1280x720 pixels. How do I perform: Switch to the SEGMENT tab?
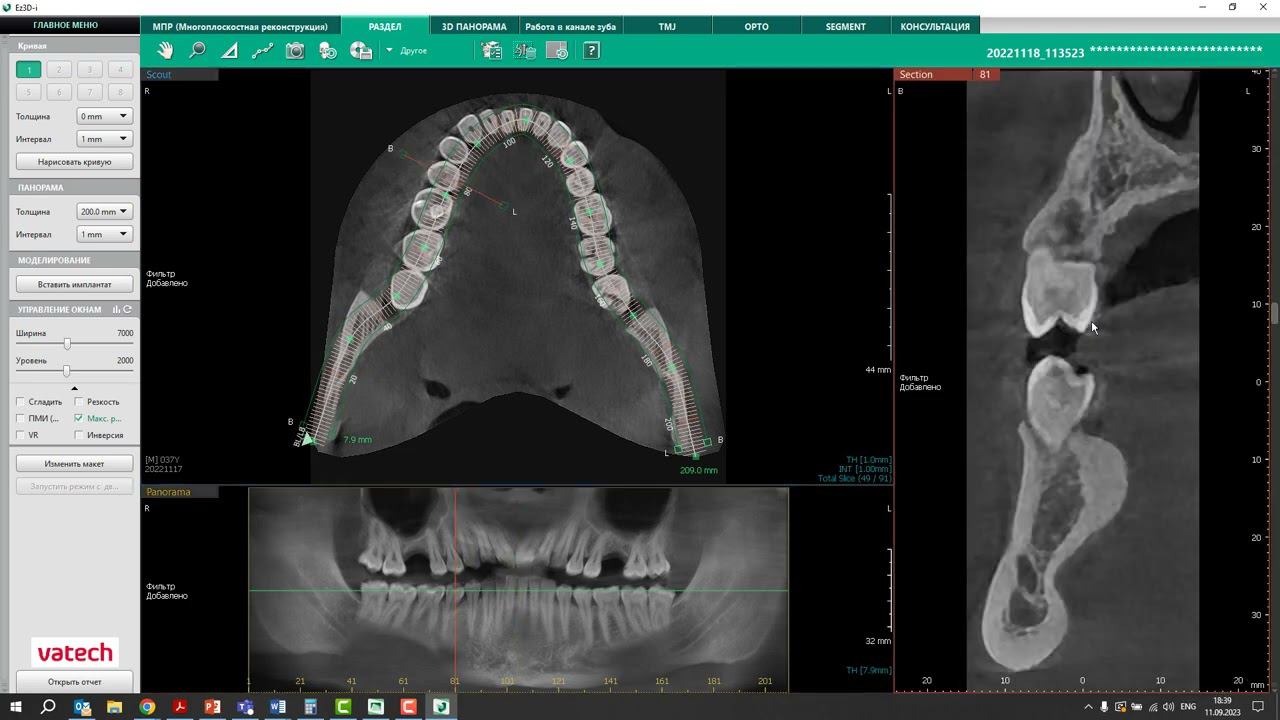pos(846,26)
